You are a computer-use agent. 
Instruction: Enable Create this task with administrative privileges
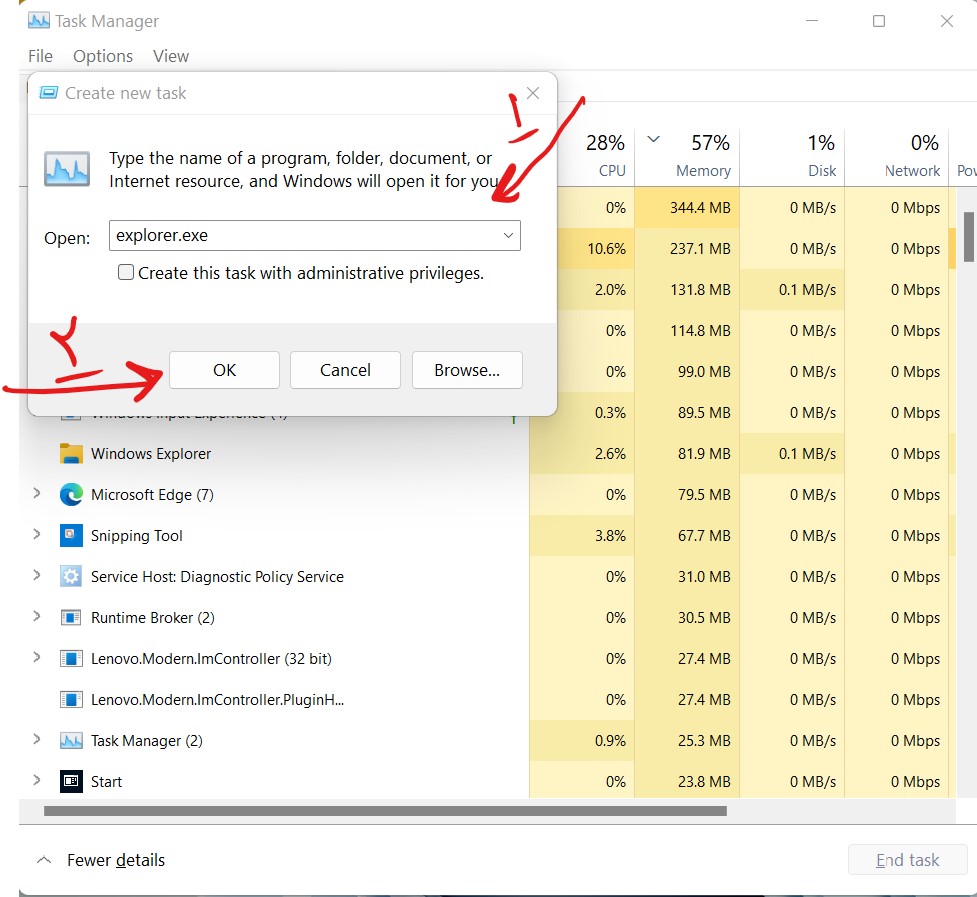coord(126,272)
